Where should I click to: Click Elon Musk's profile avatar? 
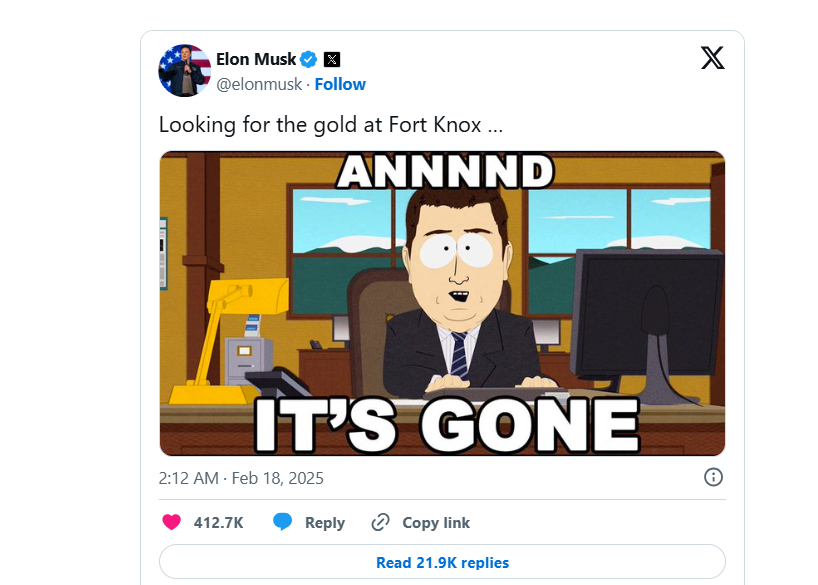[184, 71]
